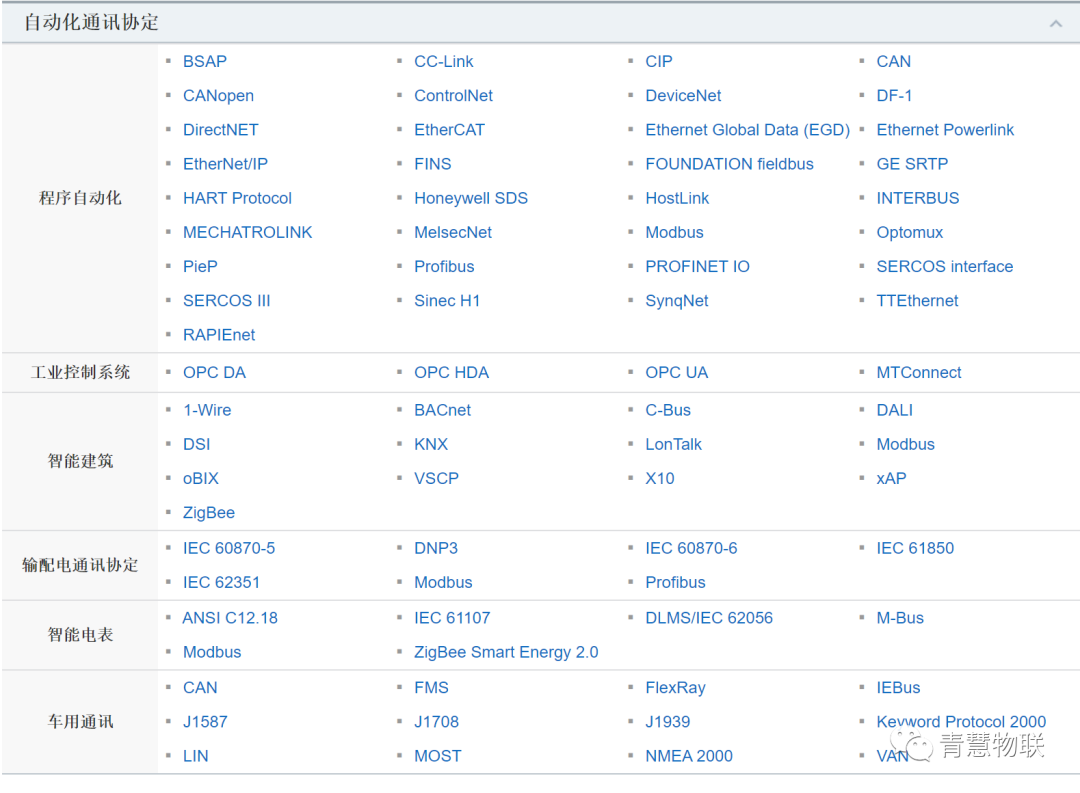Click the M-Bus link
The height and width of the screenshot is (793, 1080).
(x=900, y=619)
